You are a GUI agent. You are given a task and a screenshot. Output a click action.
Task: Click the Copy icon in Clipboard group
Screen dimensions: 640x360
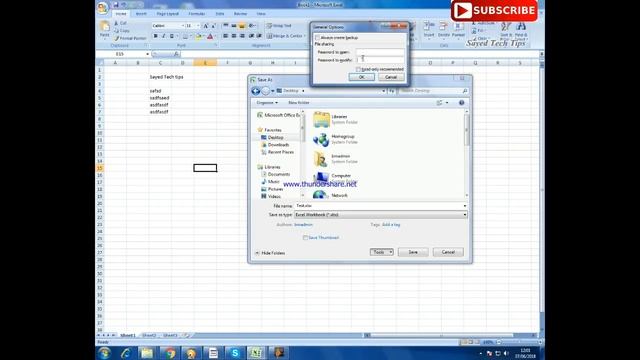[116, 31]
